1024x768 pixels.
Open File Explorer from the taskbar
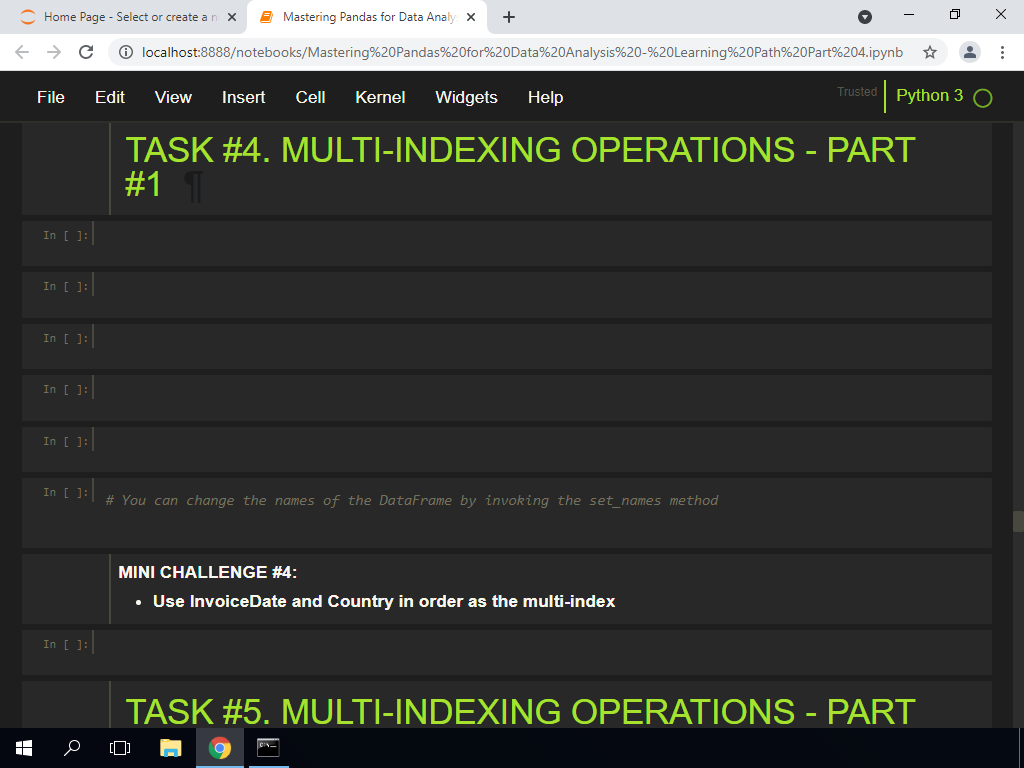click(170, 748)
